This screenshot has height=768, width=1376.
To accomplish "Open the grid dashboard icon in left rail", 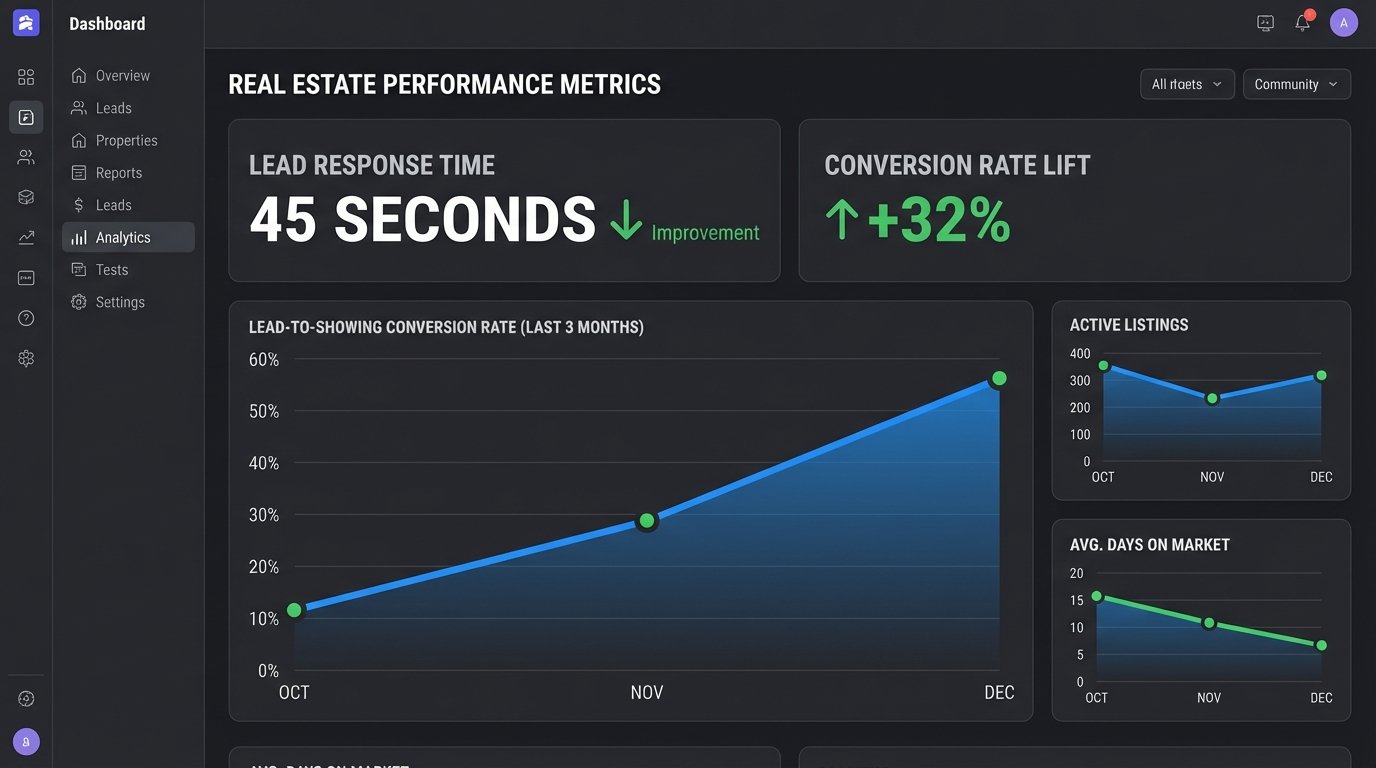I will click(x=26, y=76).
